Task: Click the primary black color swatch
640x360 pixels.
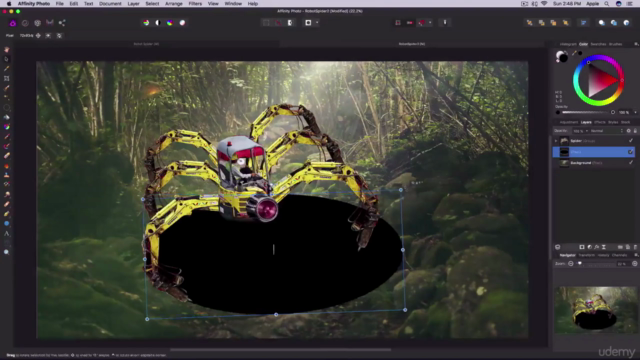Action: tap(563, 58)
